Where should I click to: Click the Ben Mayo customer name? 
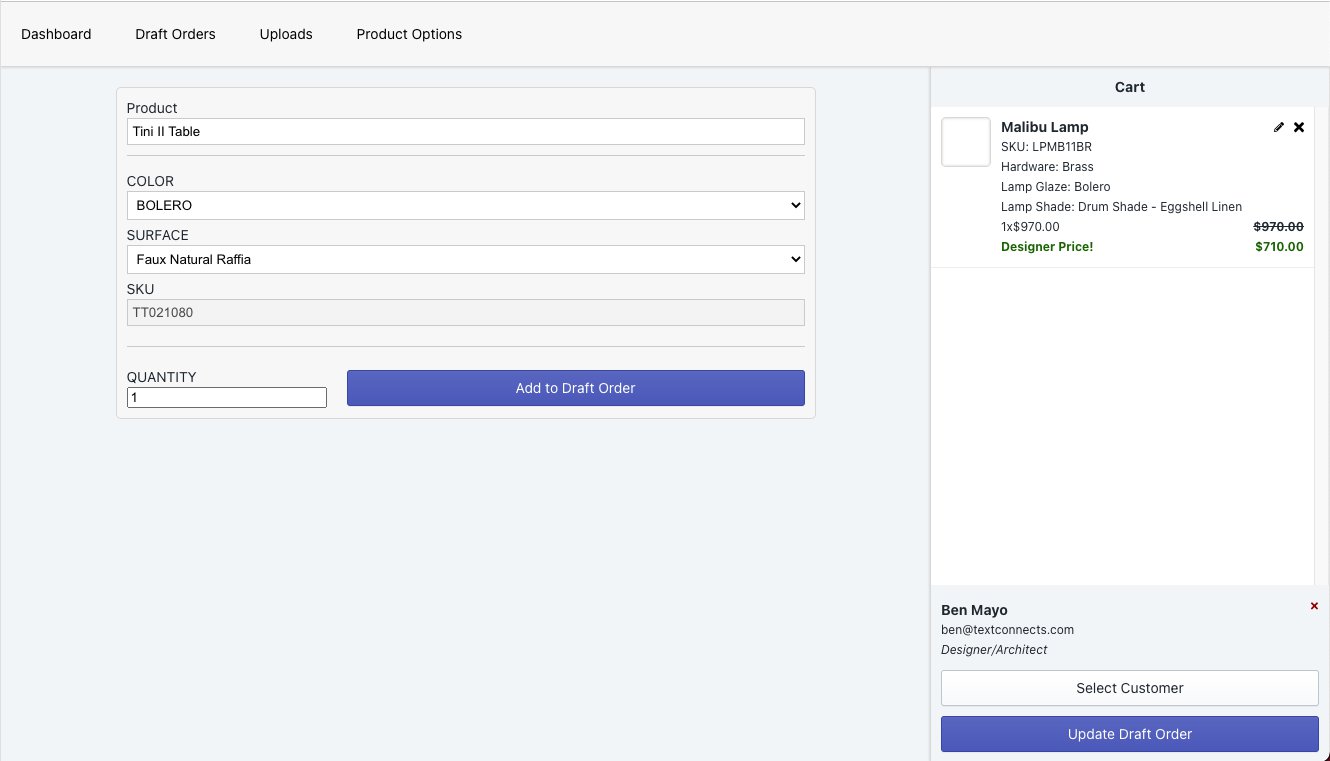(x=974, y=610)
